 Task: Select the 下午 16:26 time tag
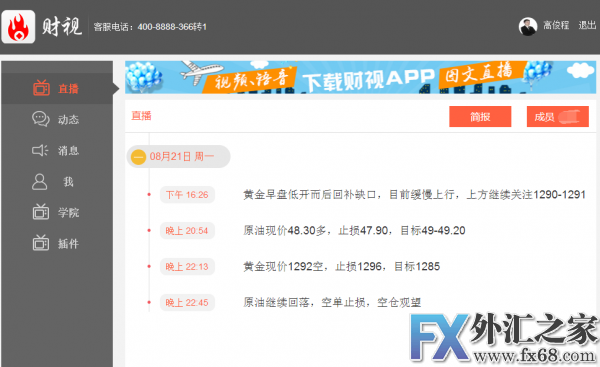[187, 195]
